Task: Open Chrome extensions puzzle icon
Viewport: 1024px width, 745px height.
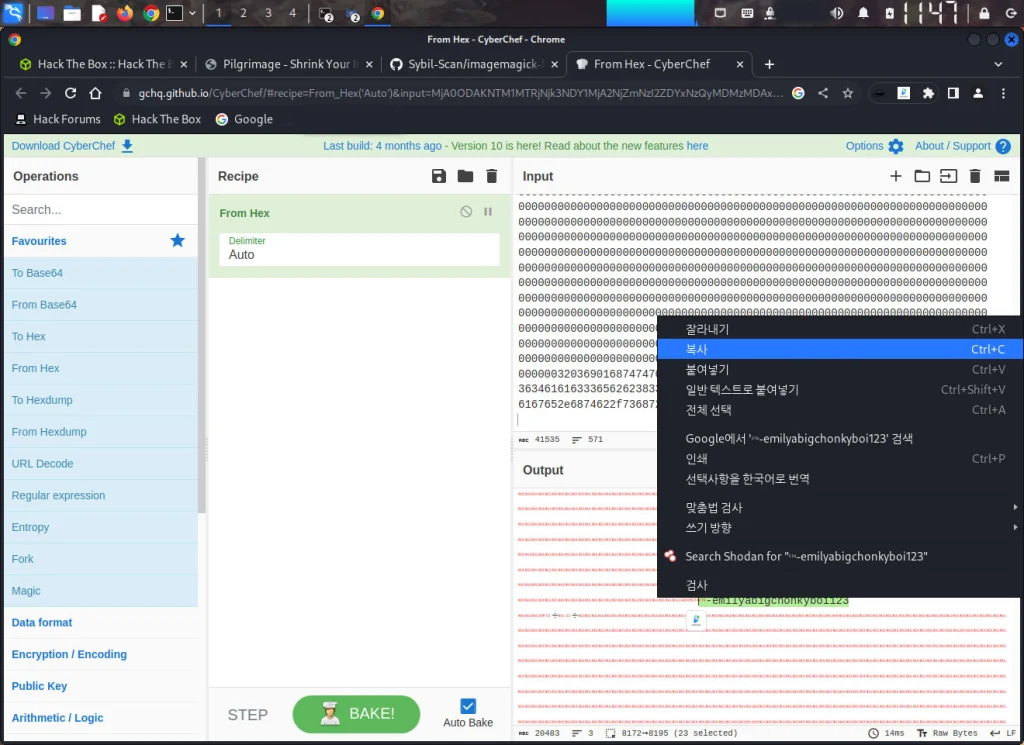Action: point(928,93)
